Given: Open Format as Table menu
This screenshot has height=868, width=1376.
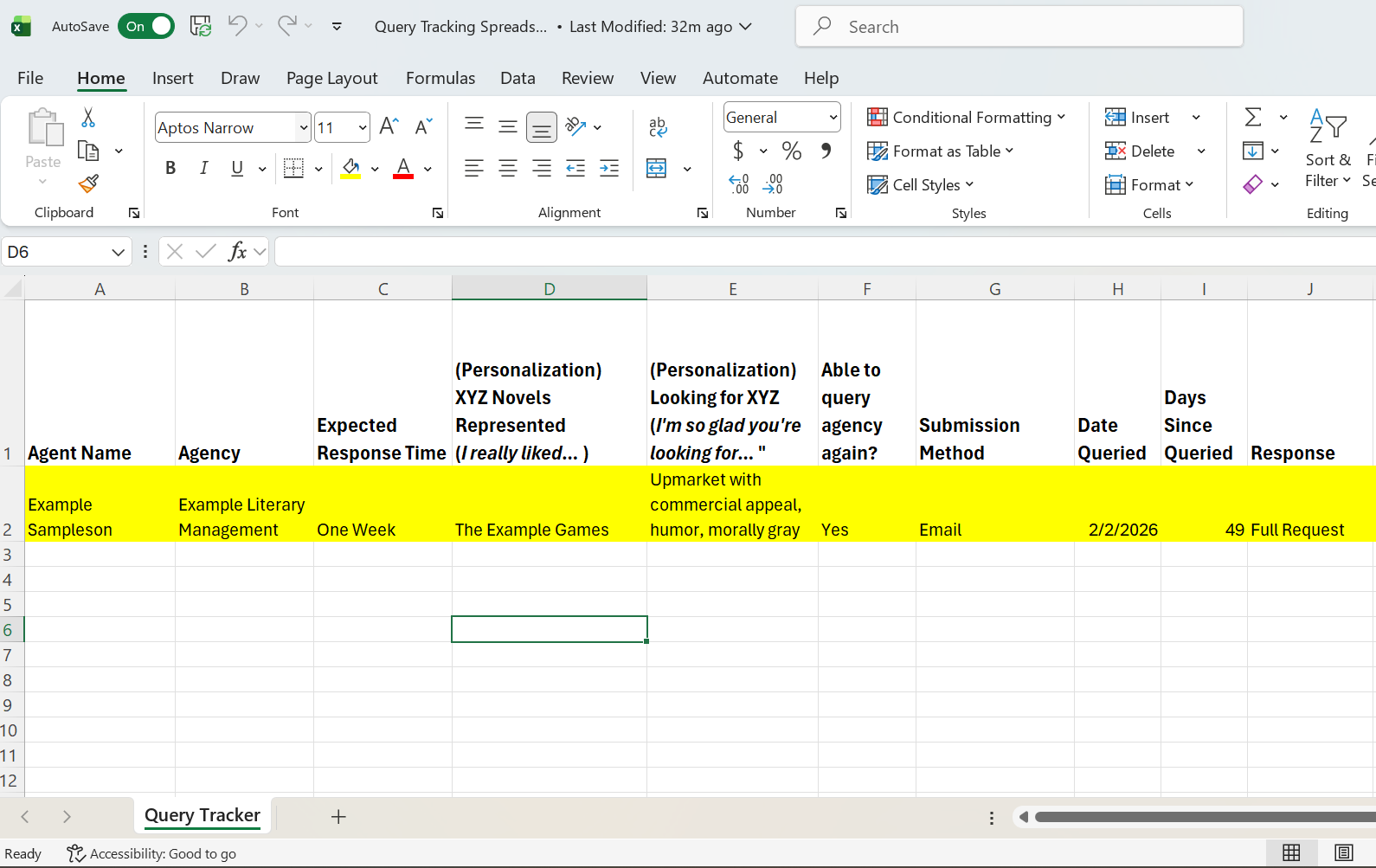Looking at the screenshot, I should [x=940, y=151].
